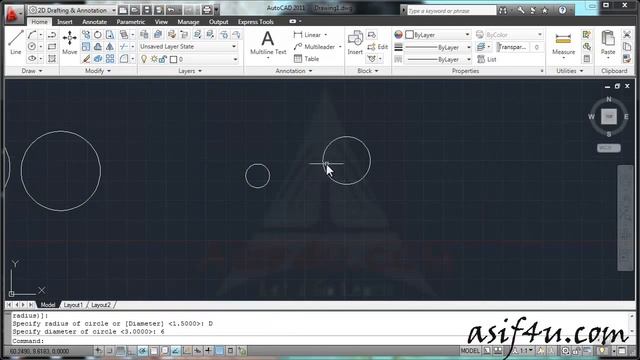Click the Array tool icon
The height and width of the screenshot is (360, 640).
(110, 59)
